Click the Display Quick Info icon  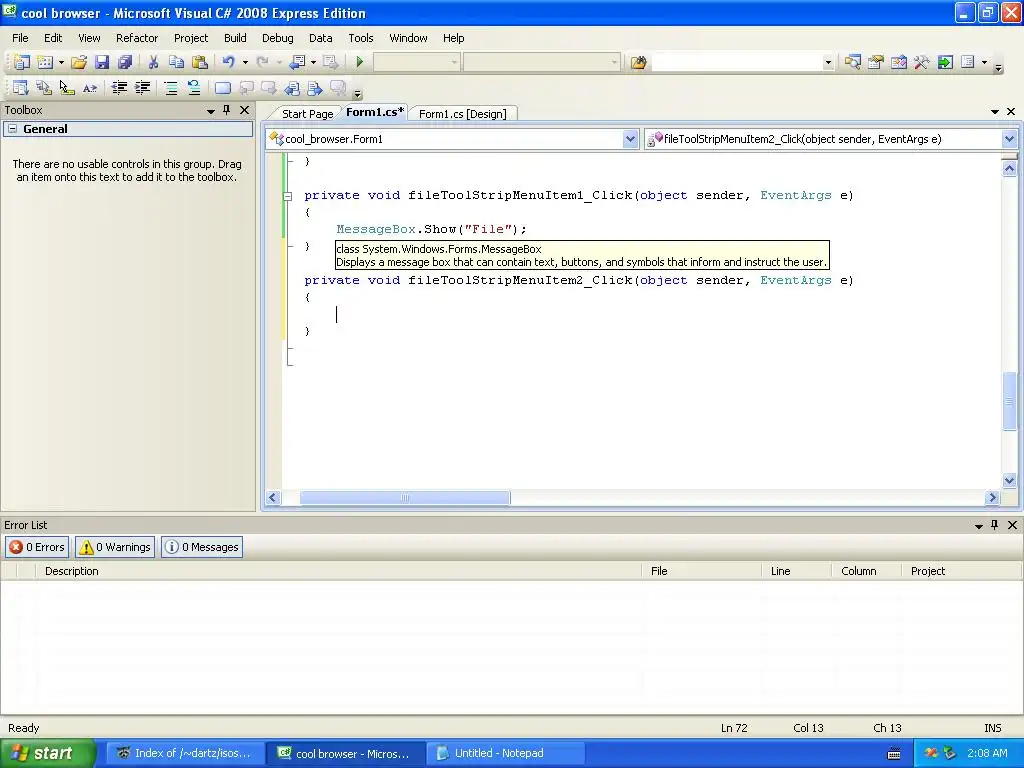67,88
